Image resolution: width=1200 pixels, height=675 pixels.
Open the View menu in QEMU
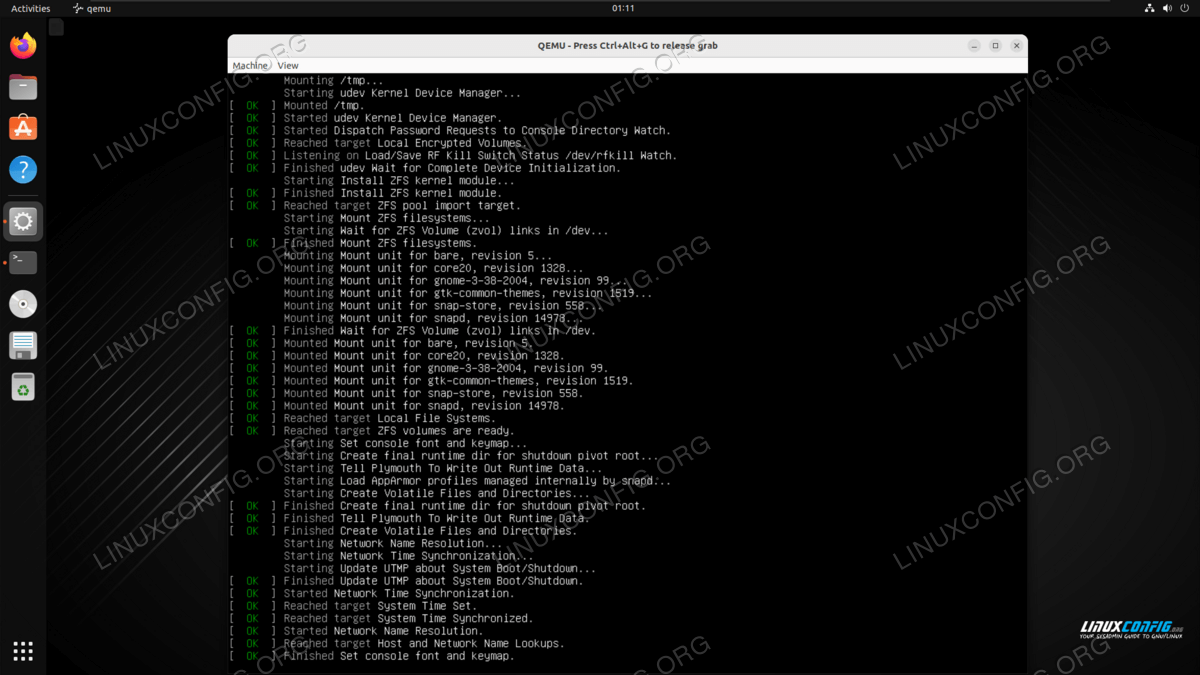(x=288, y=66)
